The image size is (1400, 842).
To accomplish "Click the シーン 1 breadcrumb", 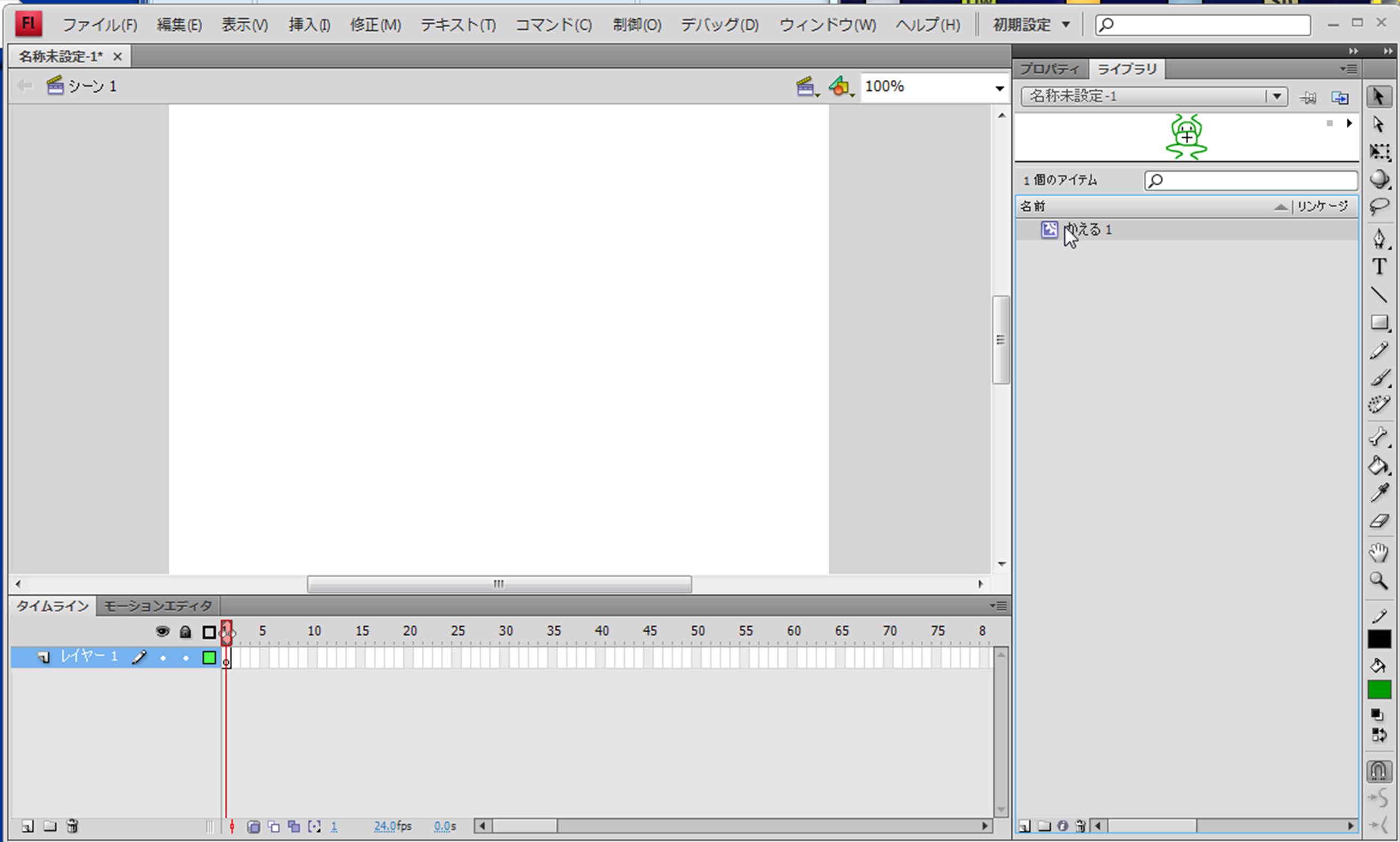I will (x=92, y=86).
